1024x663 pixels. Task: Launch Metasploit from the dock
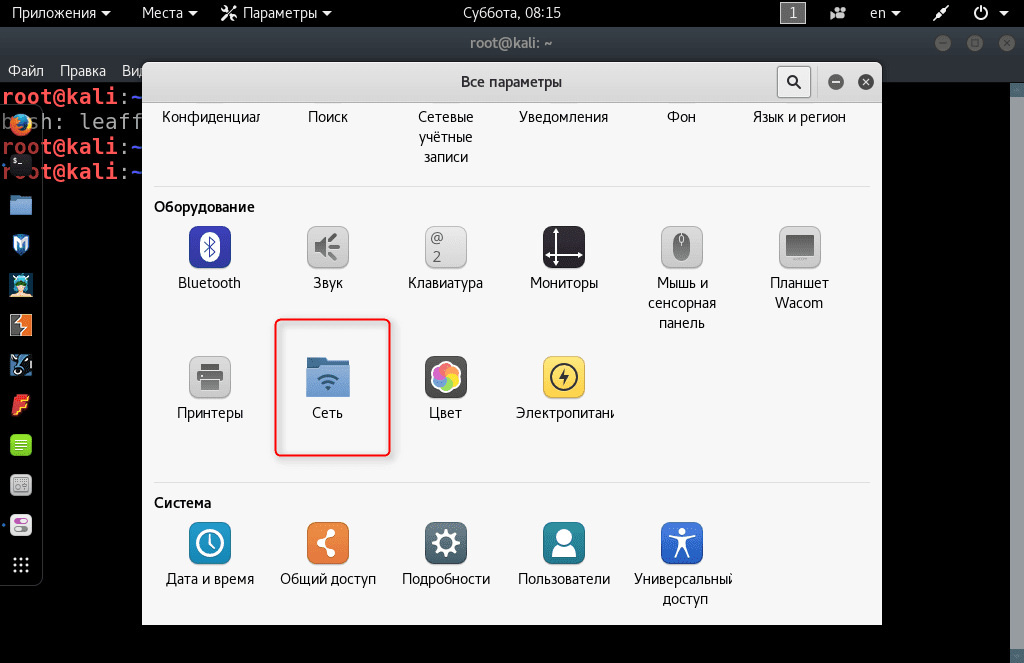click(21, 244)
